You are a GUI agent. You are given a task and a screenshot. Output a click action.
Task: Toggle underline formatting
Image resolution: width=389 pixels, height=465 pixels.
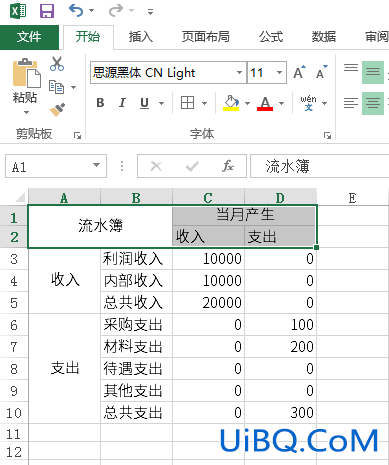click(x=144, y=103)
